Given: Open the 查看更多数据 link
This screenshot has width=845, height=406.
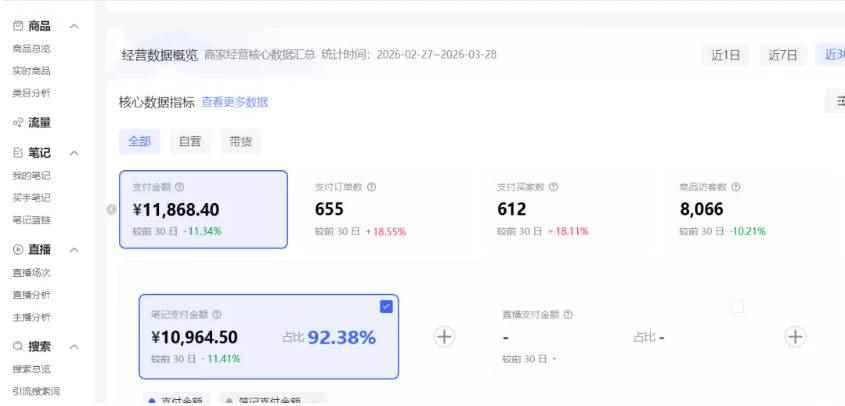Looking at the screenshot, I should pyautogui.click(x=235, y=102).
